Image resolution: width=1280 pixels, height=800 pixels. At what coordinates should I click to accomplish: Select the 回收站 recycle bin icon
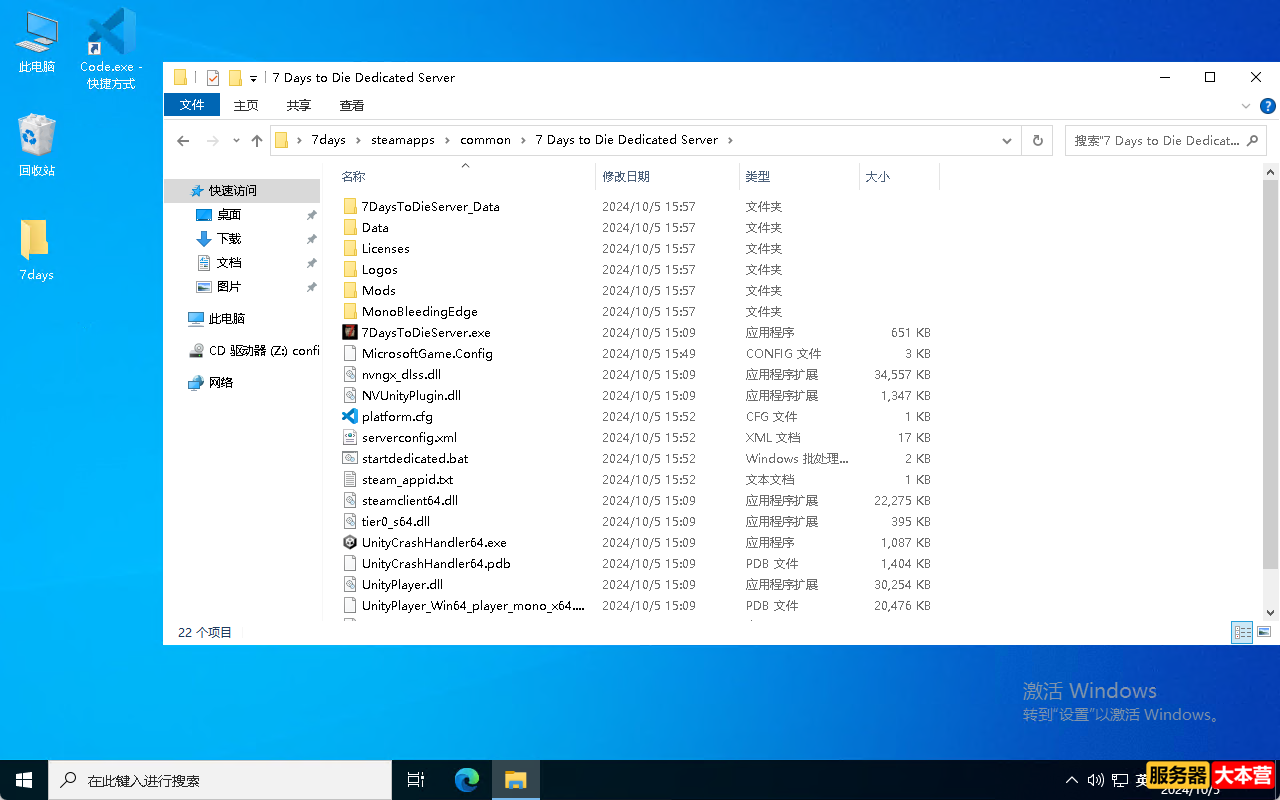pos(37,145)
